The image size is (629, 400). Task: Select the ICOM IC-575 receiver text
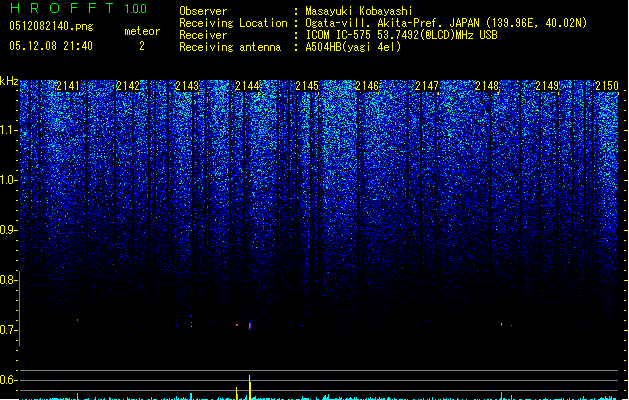401,35
